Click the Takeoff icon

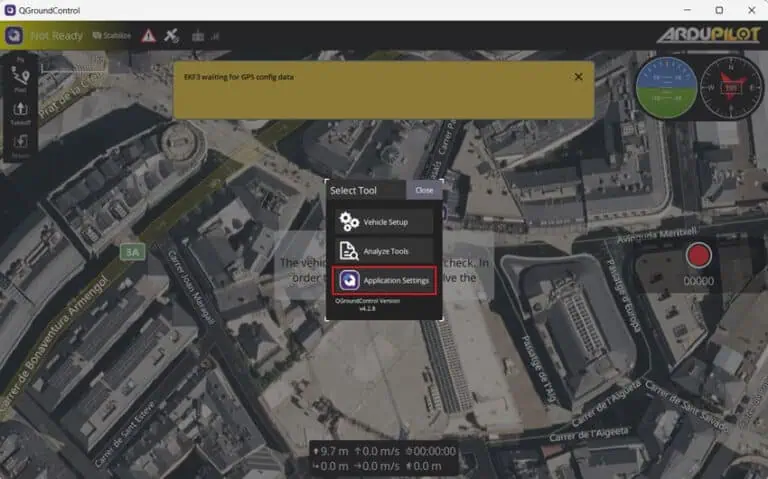pos(21,112)
